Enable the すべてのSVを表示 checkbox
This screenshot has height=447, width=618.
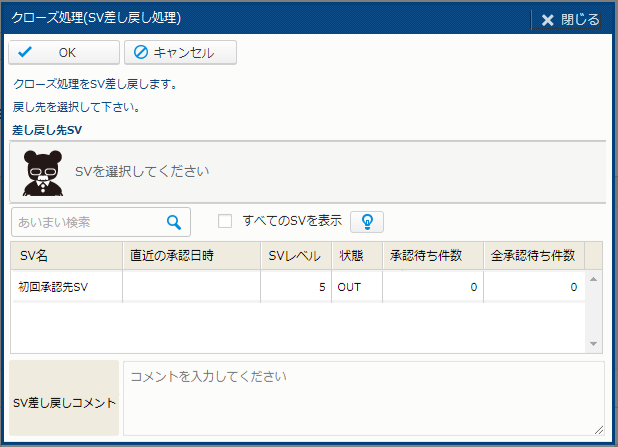(x=225, y=221)
